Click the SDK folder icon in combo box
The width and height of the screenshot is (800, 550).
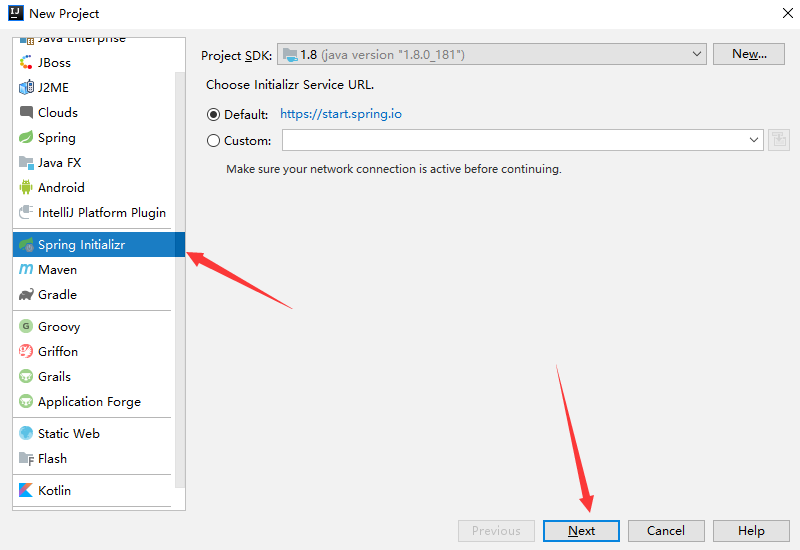[290, 55]
